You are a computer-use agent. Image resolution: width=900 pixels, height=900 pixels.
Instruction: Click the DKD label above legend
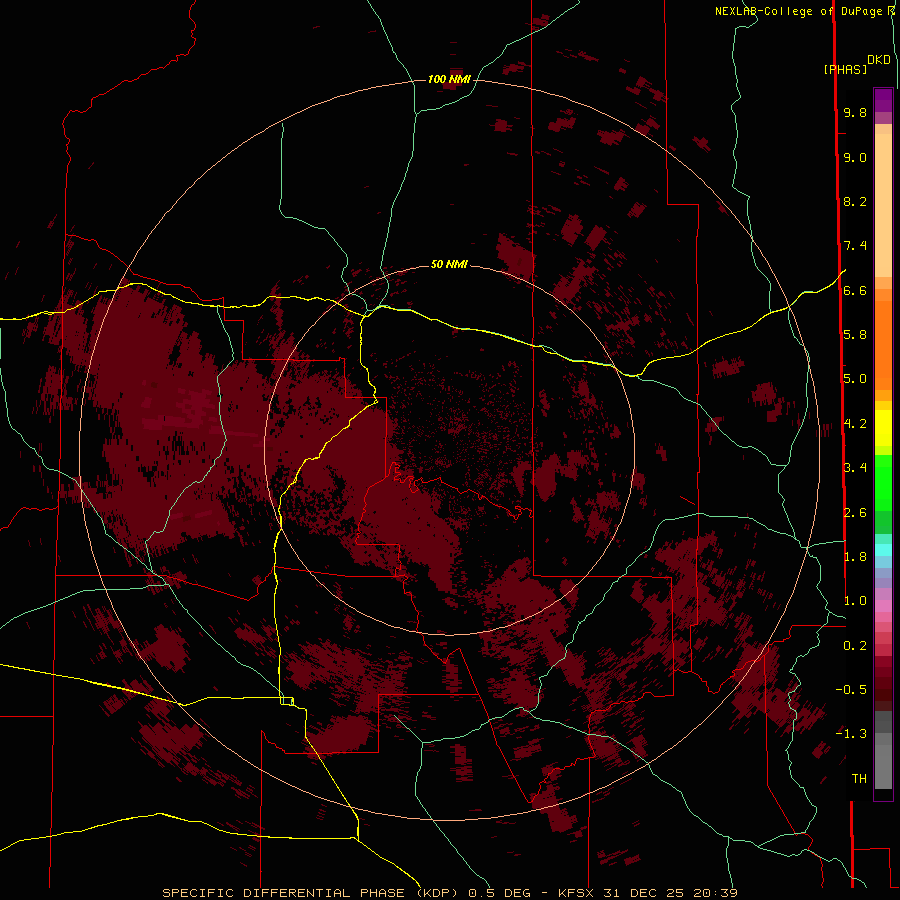click(x=879, y=60)
